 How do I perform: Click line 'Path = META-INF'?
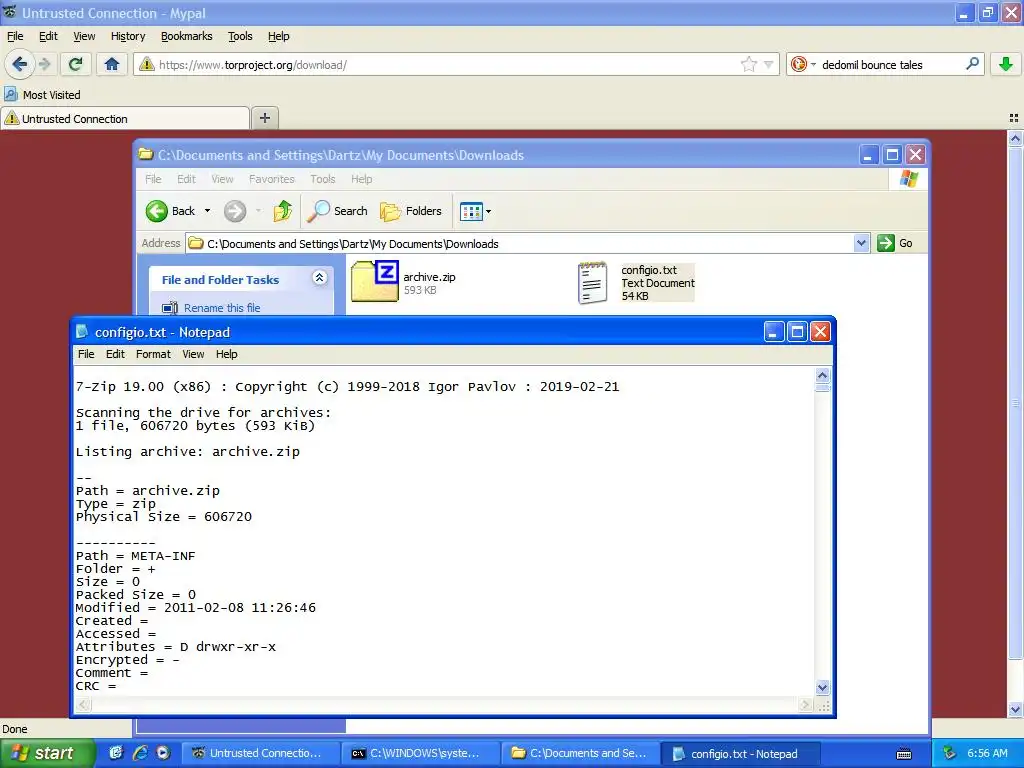[135, 556]
